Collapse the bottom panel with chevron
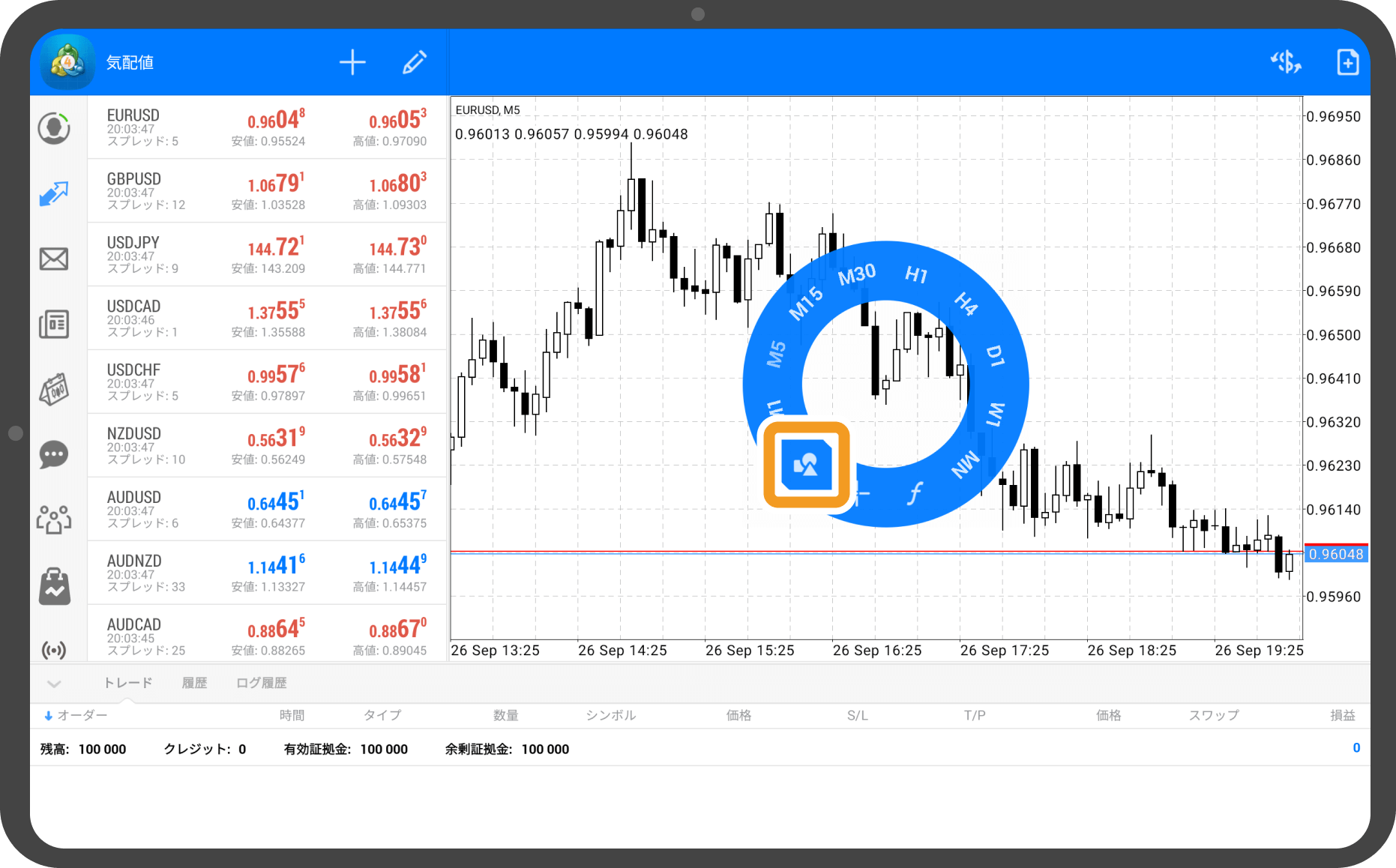 [54, 684]
